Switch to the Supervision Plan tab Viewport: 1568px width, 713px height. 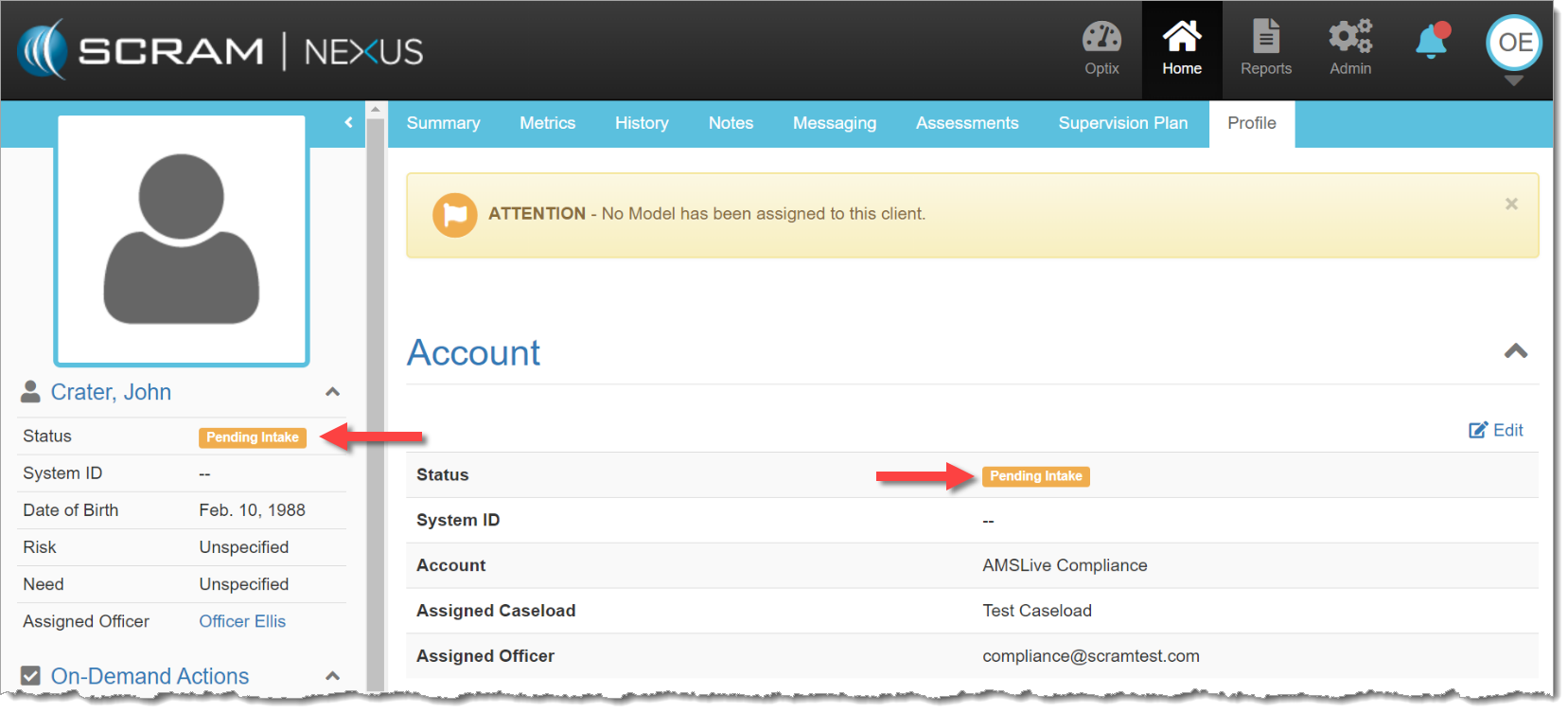pyautogui.click(x=1122, y=123)
